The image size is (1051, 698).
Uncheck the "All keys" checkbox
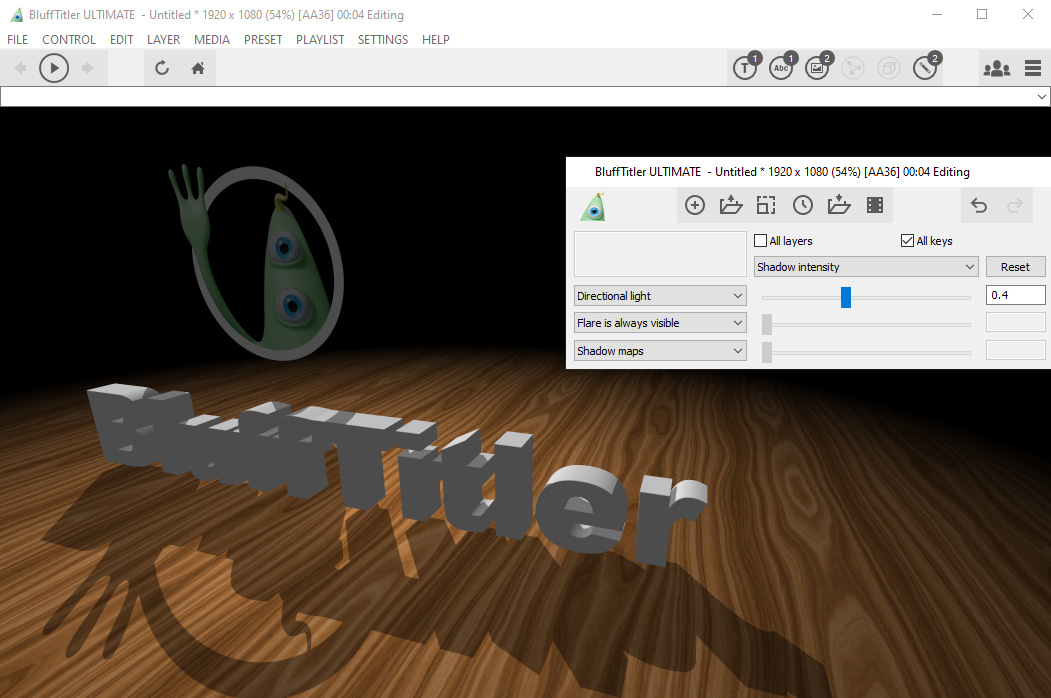(908, 241)
